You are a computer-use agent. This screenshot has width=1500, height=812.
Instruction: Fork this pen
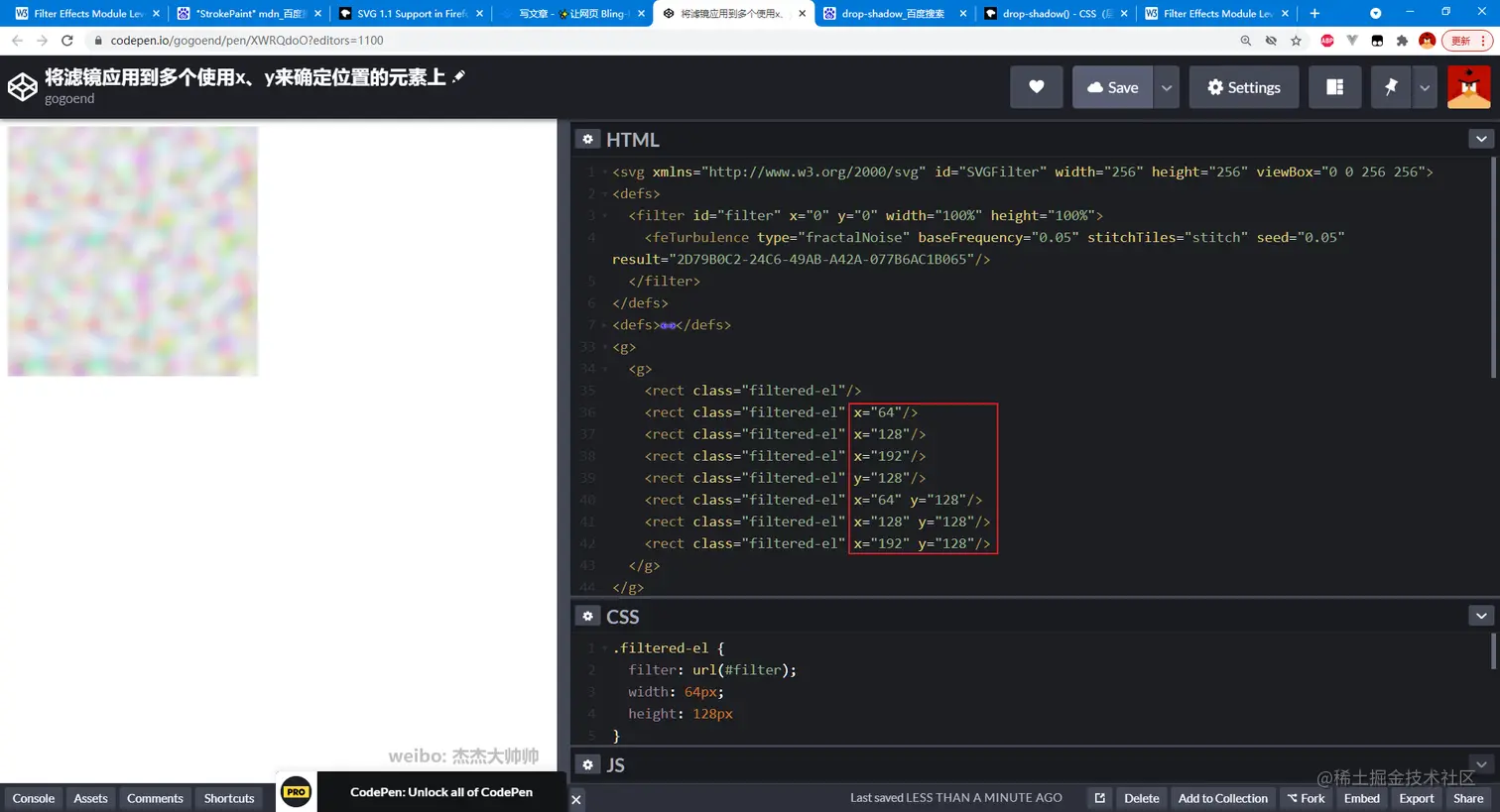[1306, 798]
